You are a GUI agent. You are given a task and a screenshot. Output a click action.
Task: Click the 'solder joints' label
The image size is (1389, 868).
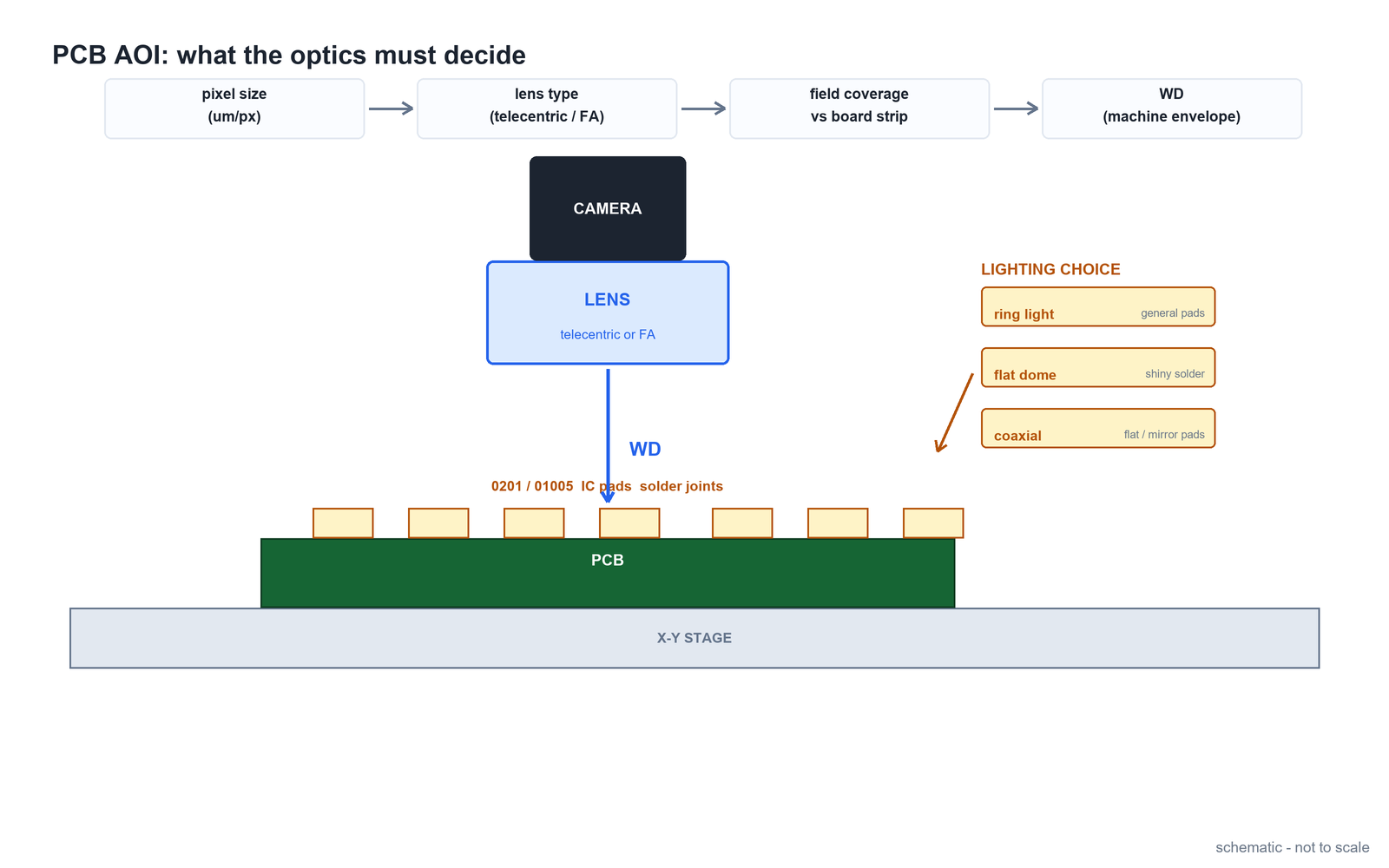click(x=681, y=486)
